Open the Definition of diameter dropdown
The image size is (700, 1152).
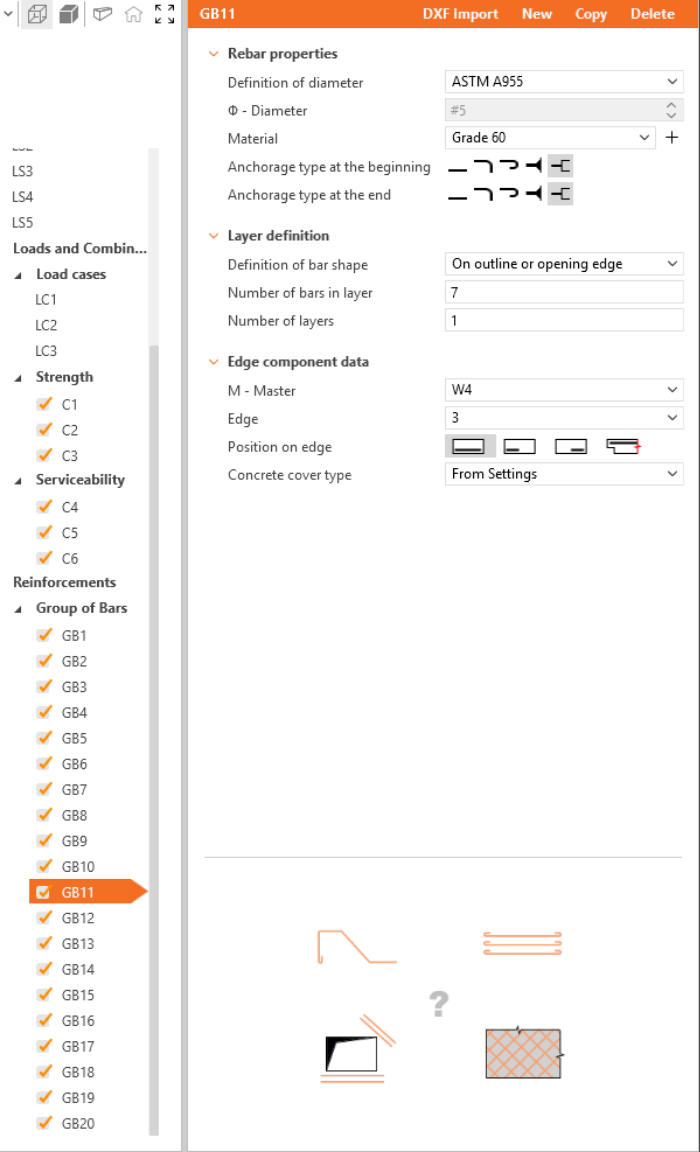click(x=563, y=82)
